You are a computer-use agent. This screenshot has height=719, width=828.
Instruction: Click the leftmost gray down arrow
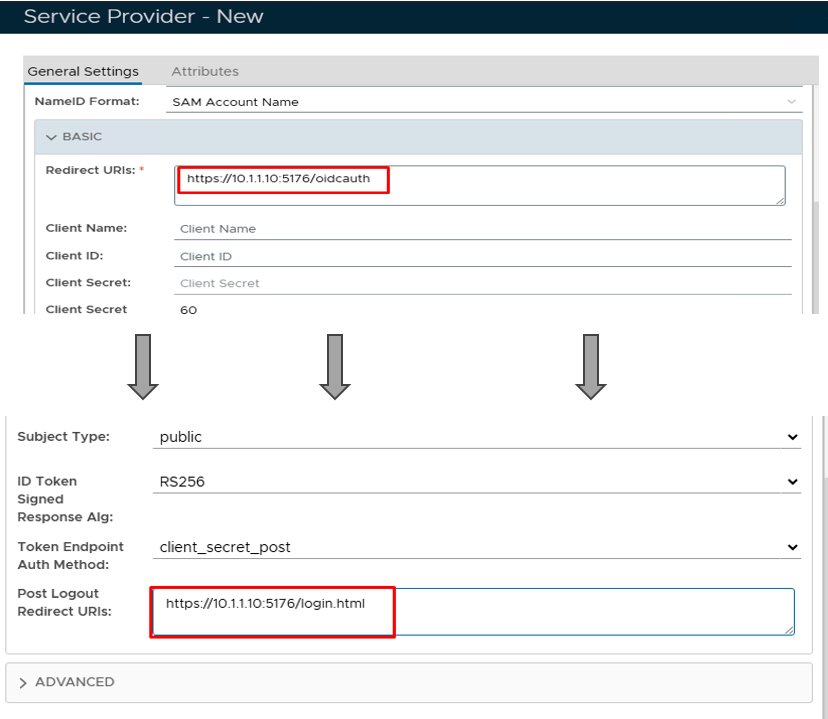pos(143,366)
